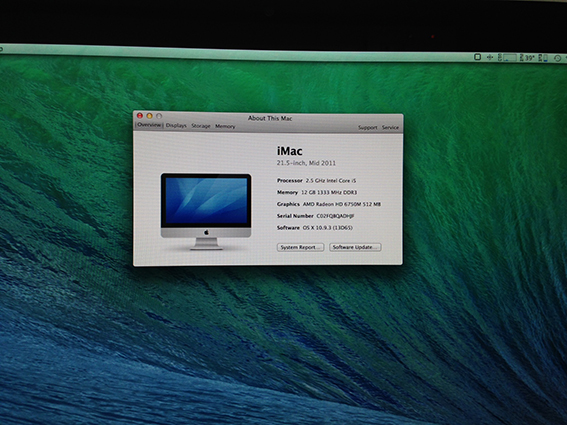This screenshot has width=567, height=425.
Task: Click the 12 GB 1333 MHz DDR3 text
Action: (x=329, y=192)
